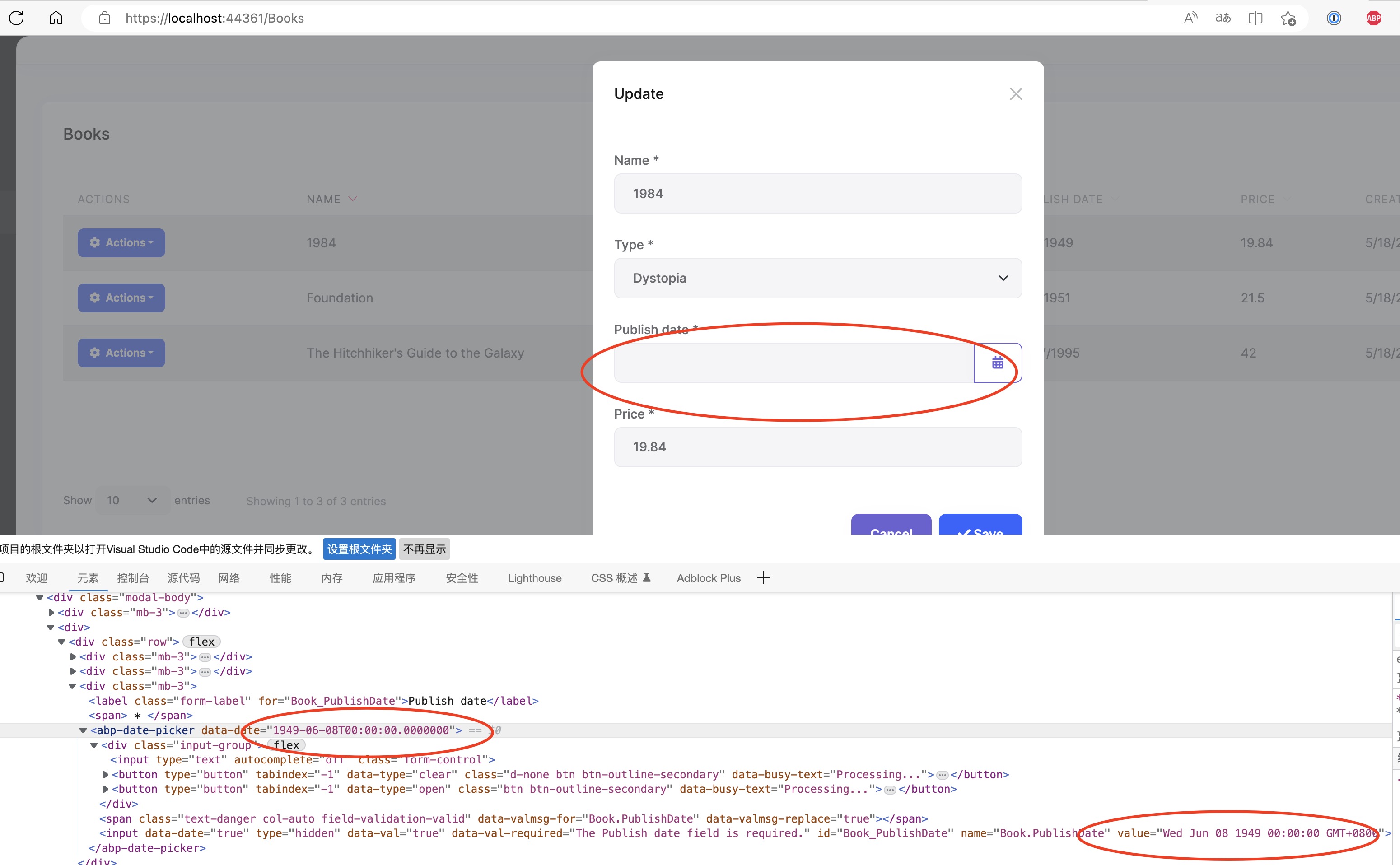Image resolution: width=1400 pixels, height=865 pixels.
Task: Open the Type dropdown showing Dystopia
Action: point(817,278)
